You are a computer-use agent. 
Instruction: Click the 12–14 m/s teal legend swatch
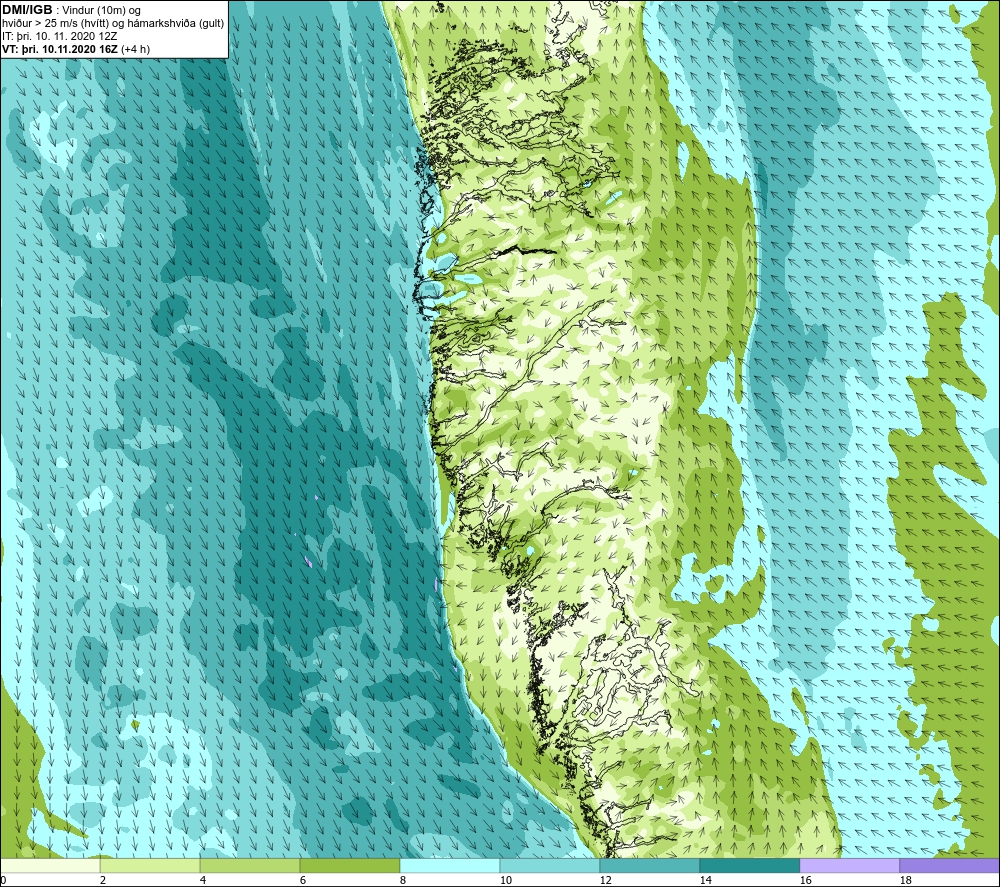click(649, 865)
